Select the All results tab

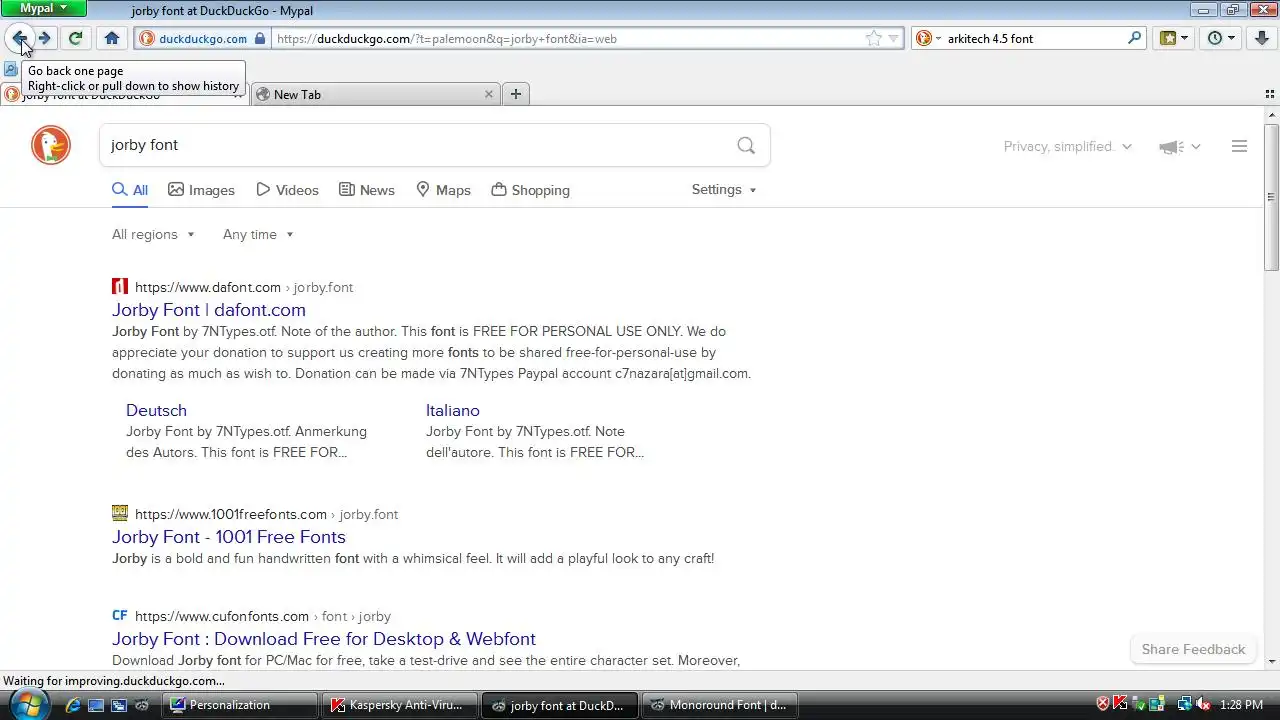pyautogui.click(x=130, y=190)
